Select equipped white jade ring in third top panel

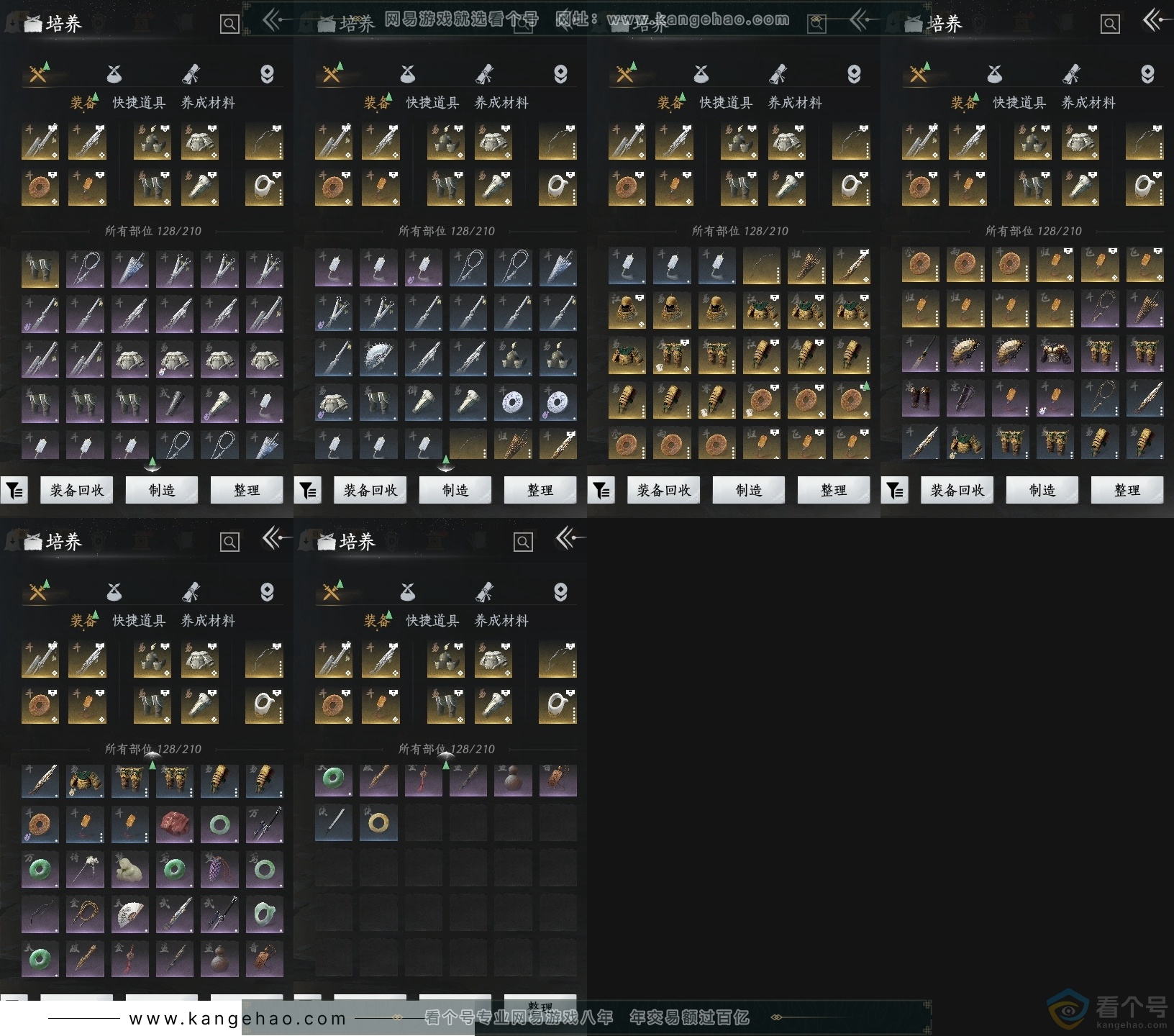[x=851, y=187]
